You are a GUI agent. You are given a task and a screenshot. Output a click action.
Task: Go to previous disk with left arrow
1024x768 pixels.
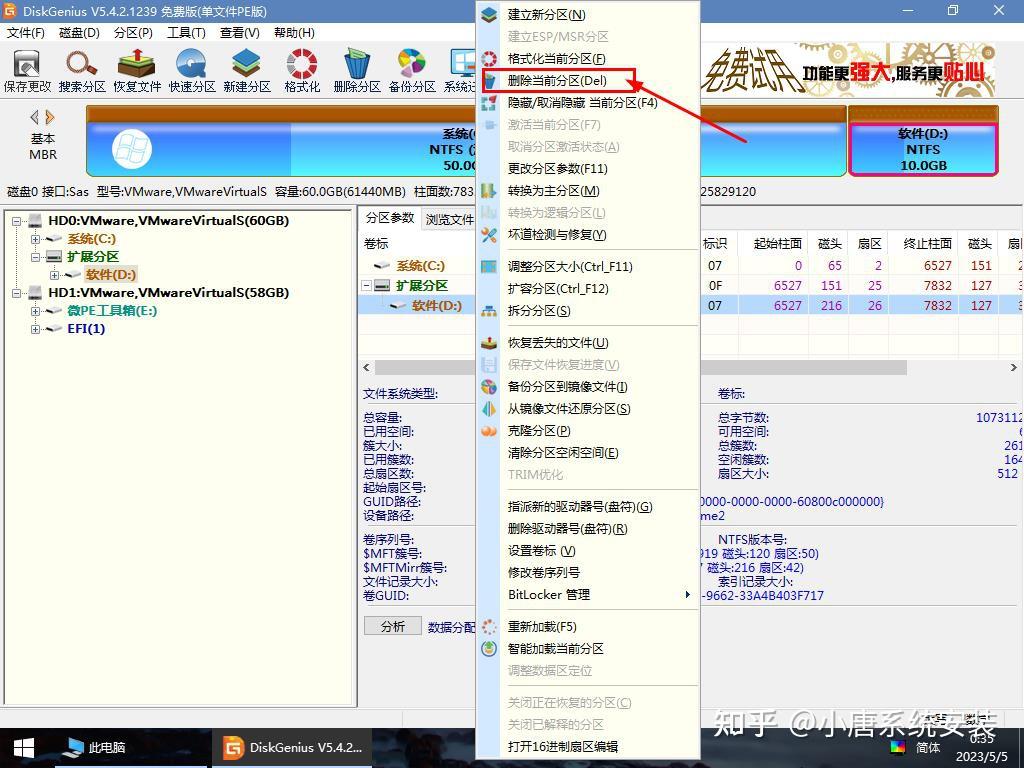point(34,118)
